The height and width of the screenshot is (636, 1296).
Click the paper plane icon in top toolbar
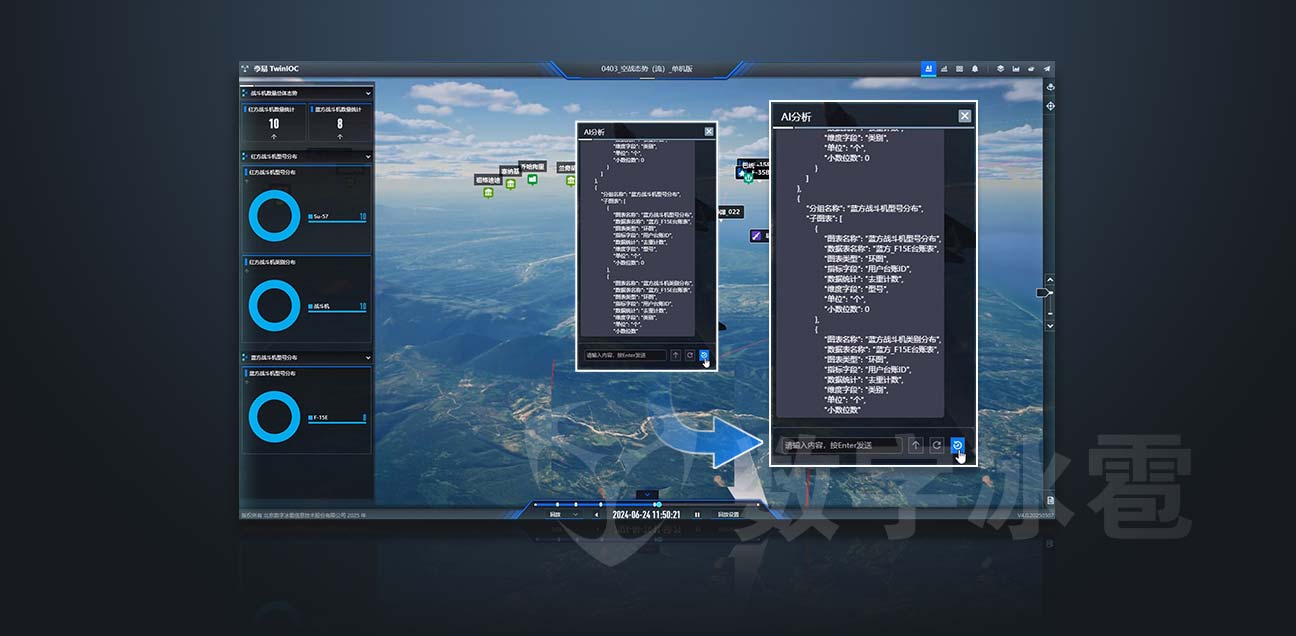1047,69
